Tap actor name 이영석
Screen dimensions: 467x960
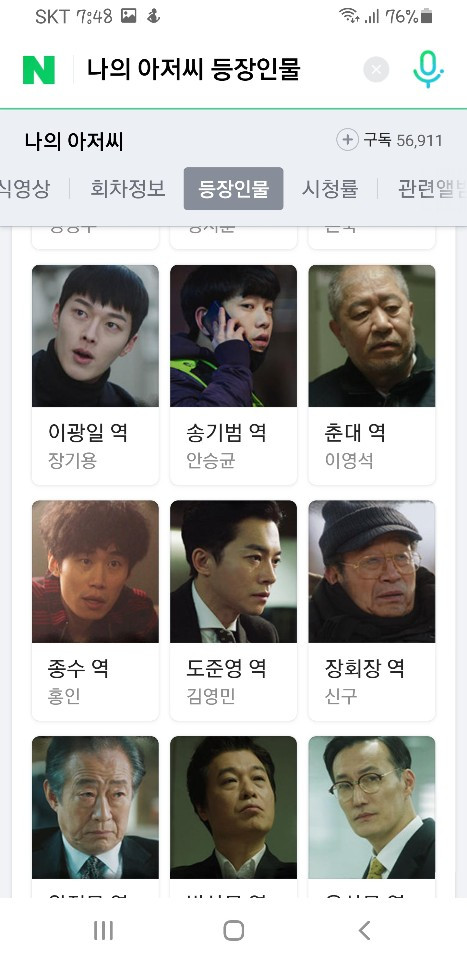tap(349, 460)
